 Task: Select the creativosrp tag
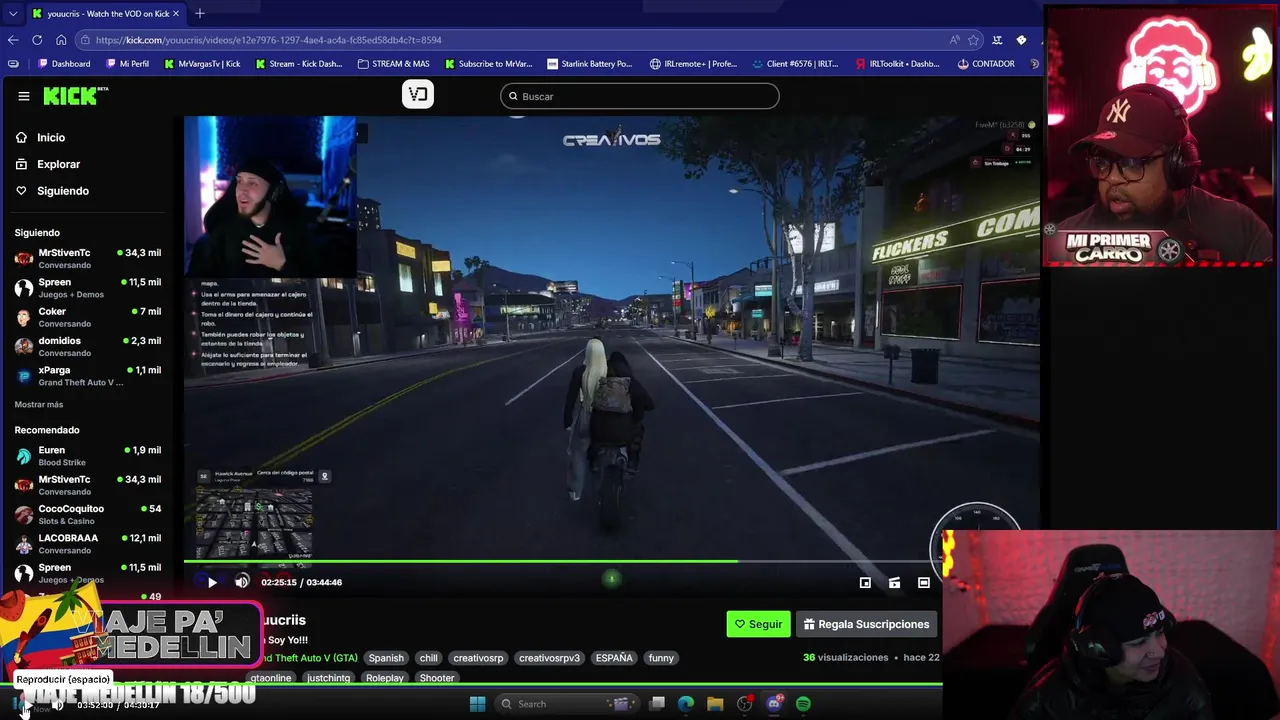[478, 658]
